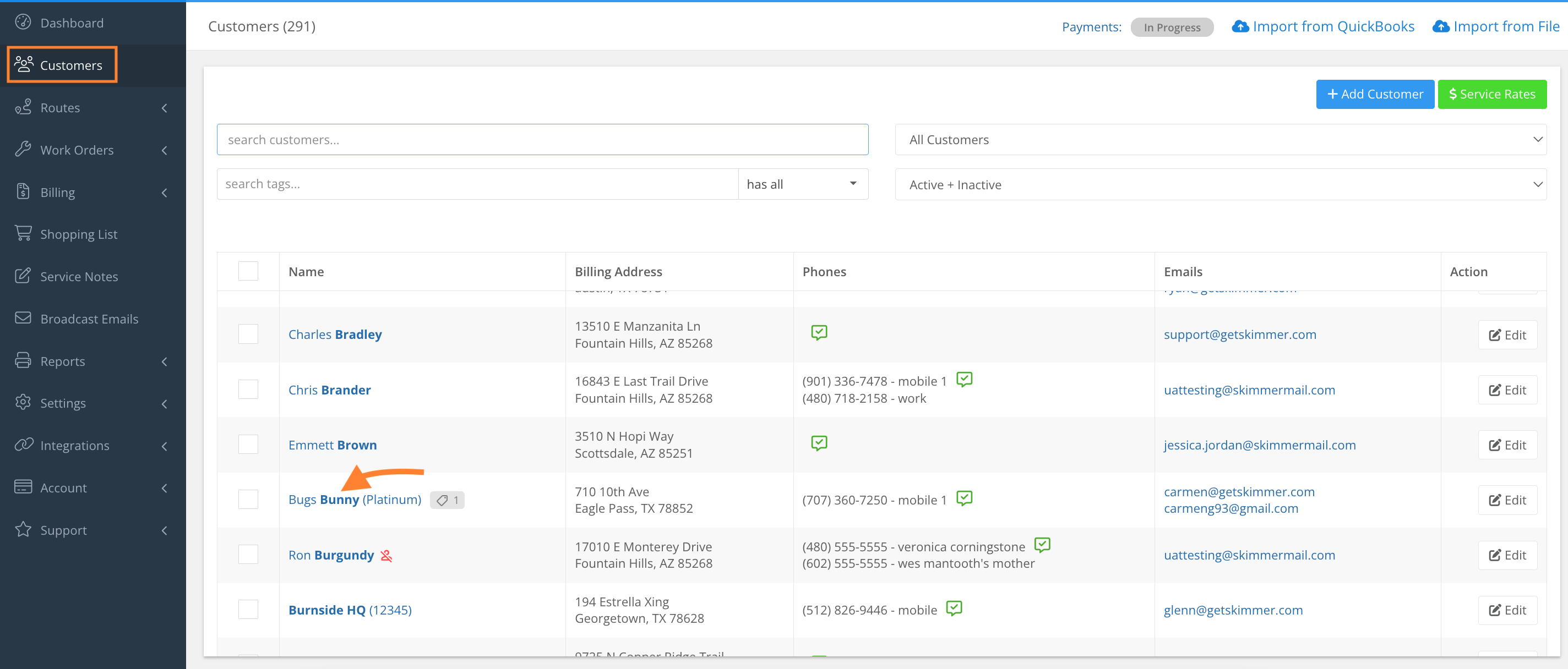Open the All Customers filter dropdown
The image size is (1568, 669).
click(1220, 140)
